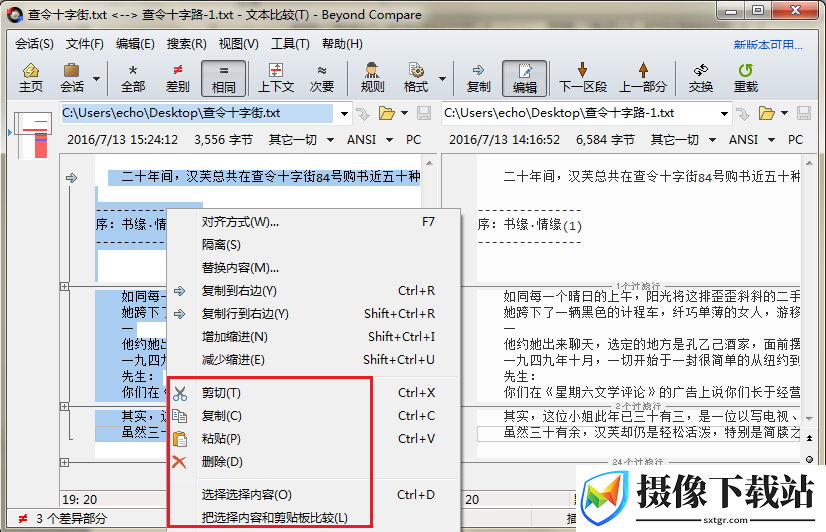Click the right file path input field
This screenshot has width=826, height=532.
click(x=579, y=113)
